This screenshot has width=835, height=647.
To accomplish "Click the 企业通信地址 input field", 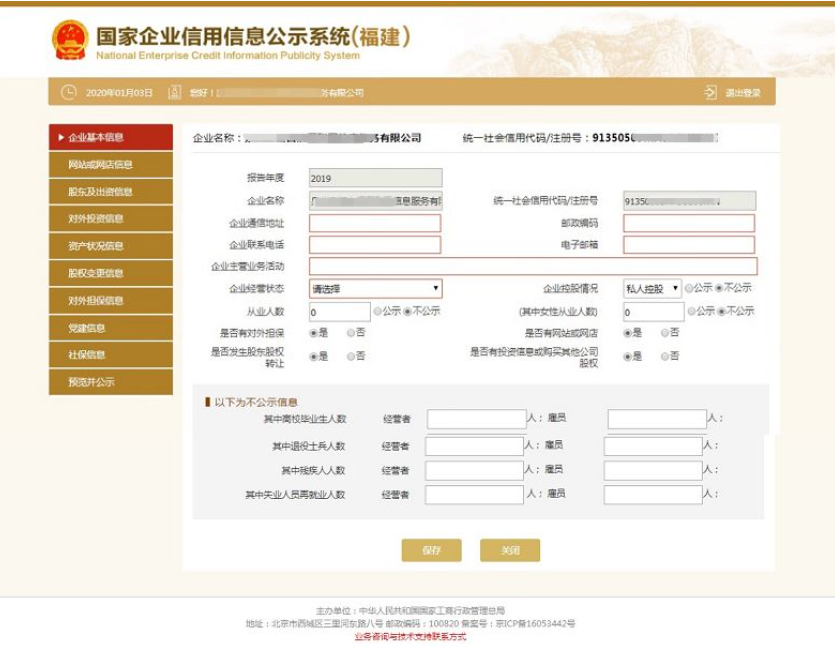I will 375,223.
